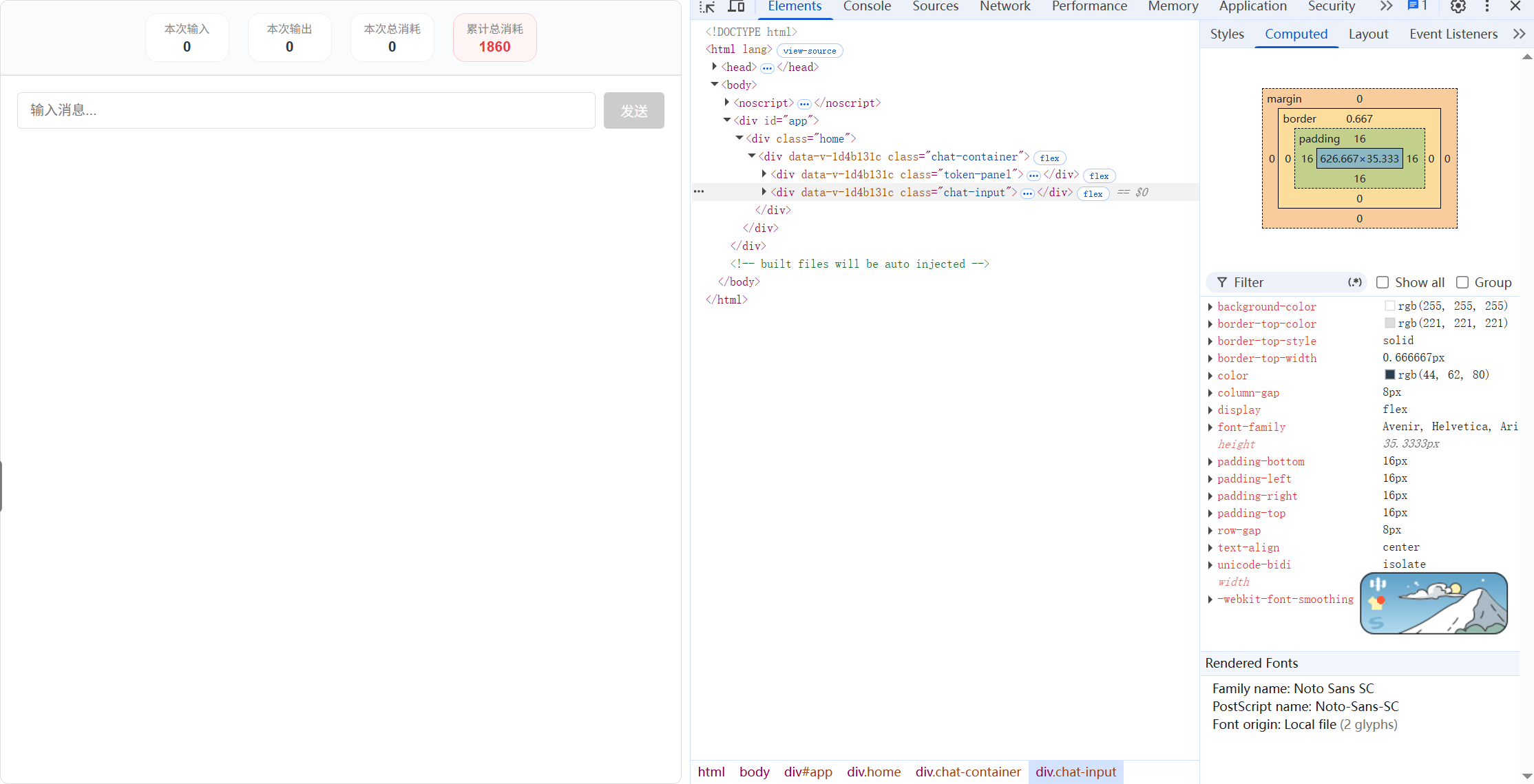The width and height of the screenshot is (1534, 784).
Task: Collapse the div id app node
Action: point(727,120)
